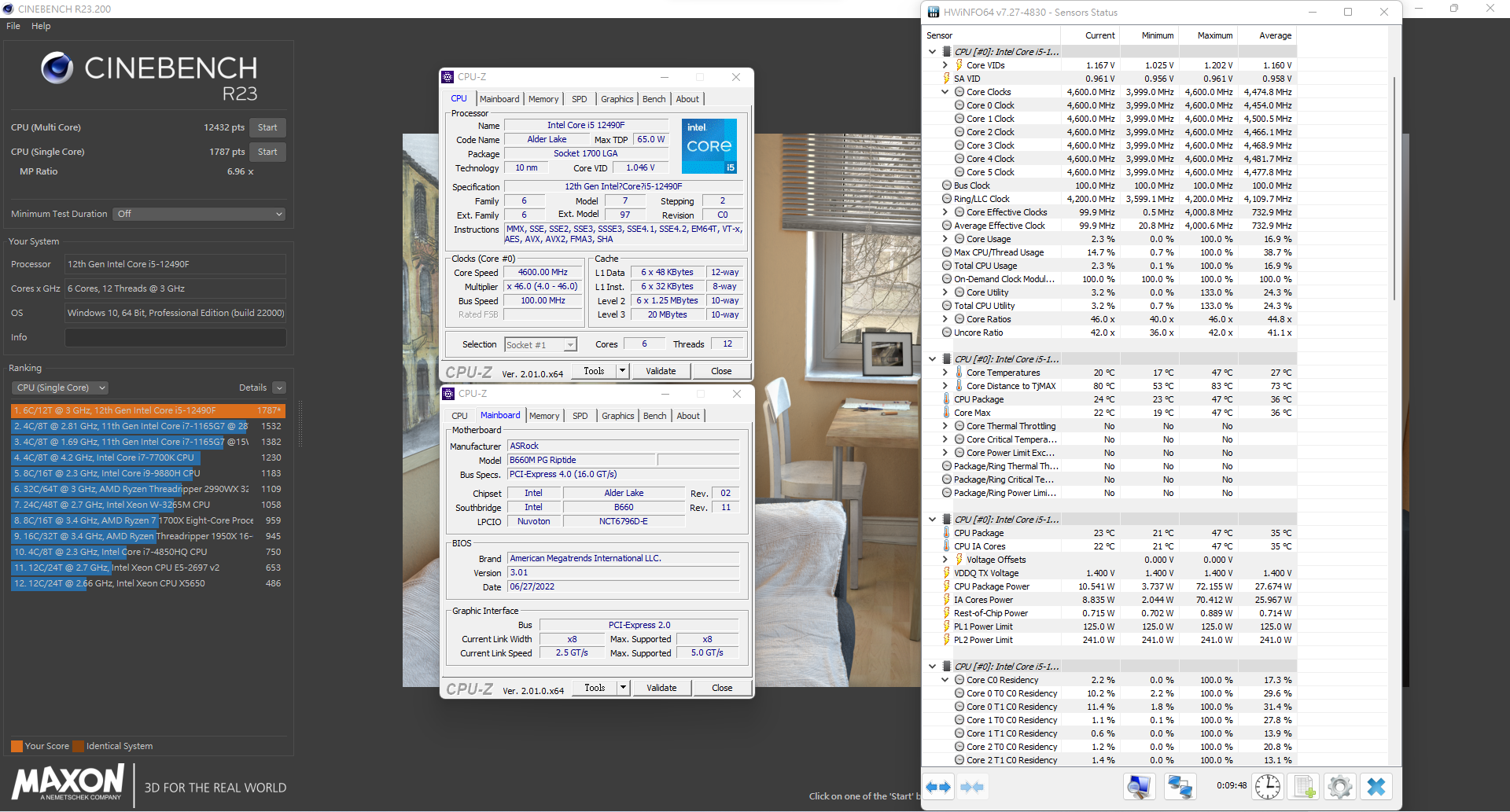Click the blue X icon in HWiNFO toolbar
Screen dimensions: 1510x812
(1376, 787)
